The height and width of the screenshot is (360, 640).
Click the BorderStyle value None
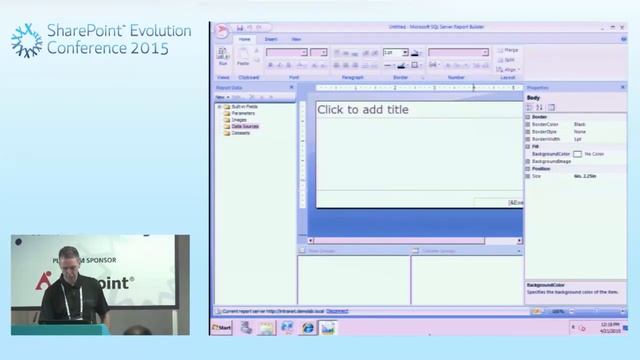[579, 132]
